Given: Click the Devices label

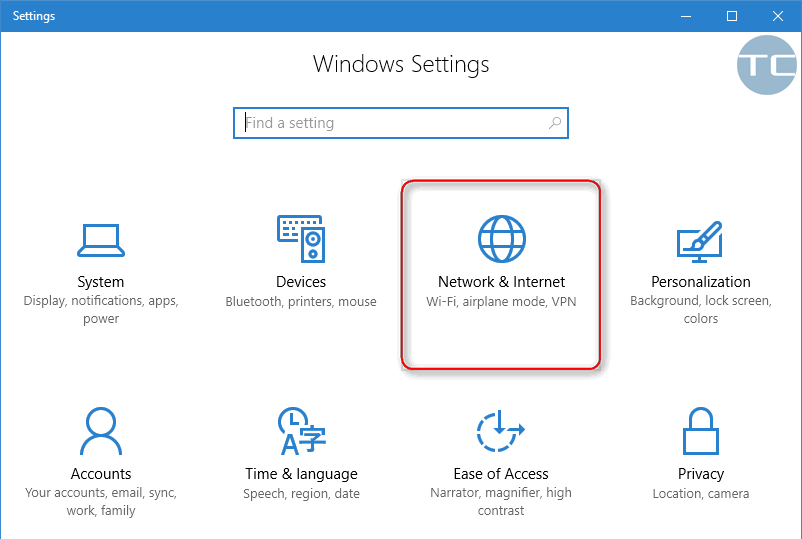Looking at the screenshot, I should pos(301,282).
